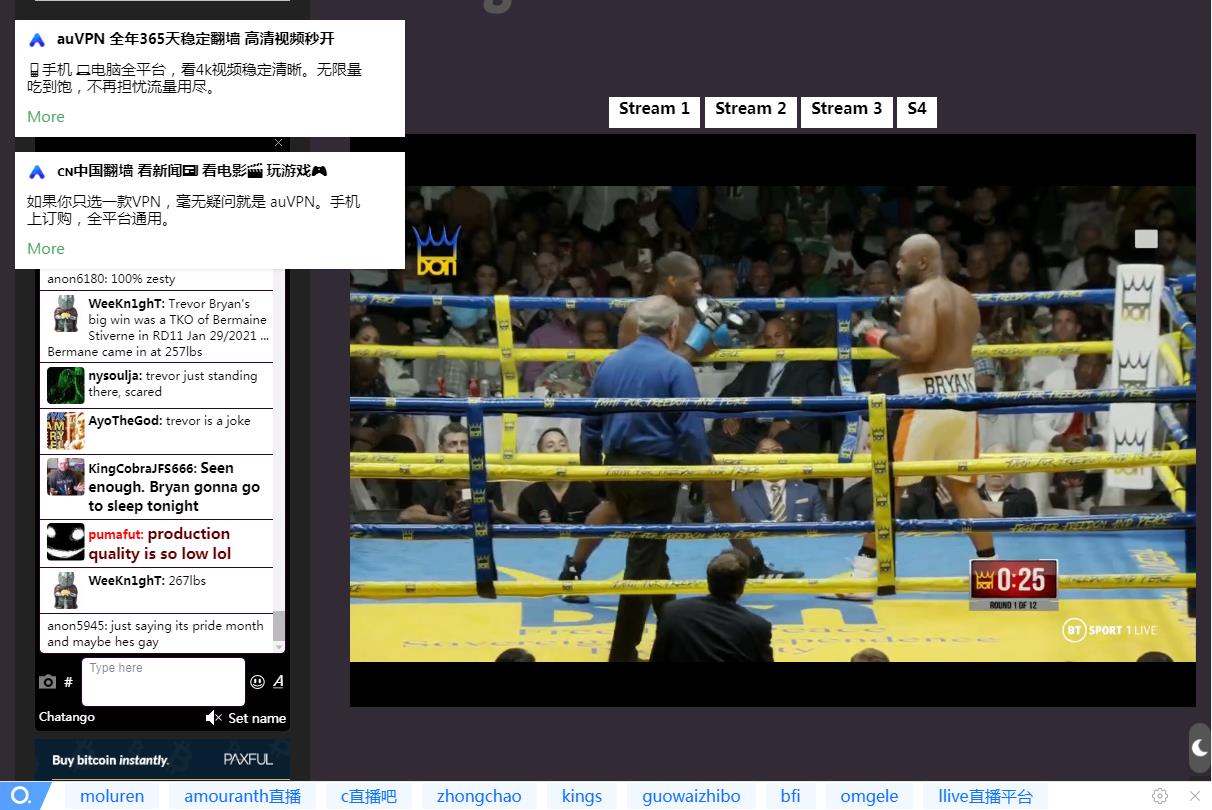Select 'omgele' suggestion
The height and width of the screenshot is (810, 1212).
(x=869, y=796)
